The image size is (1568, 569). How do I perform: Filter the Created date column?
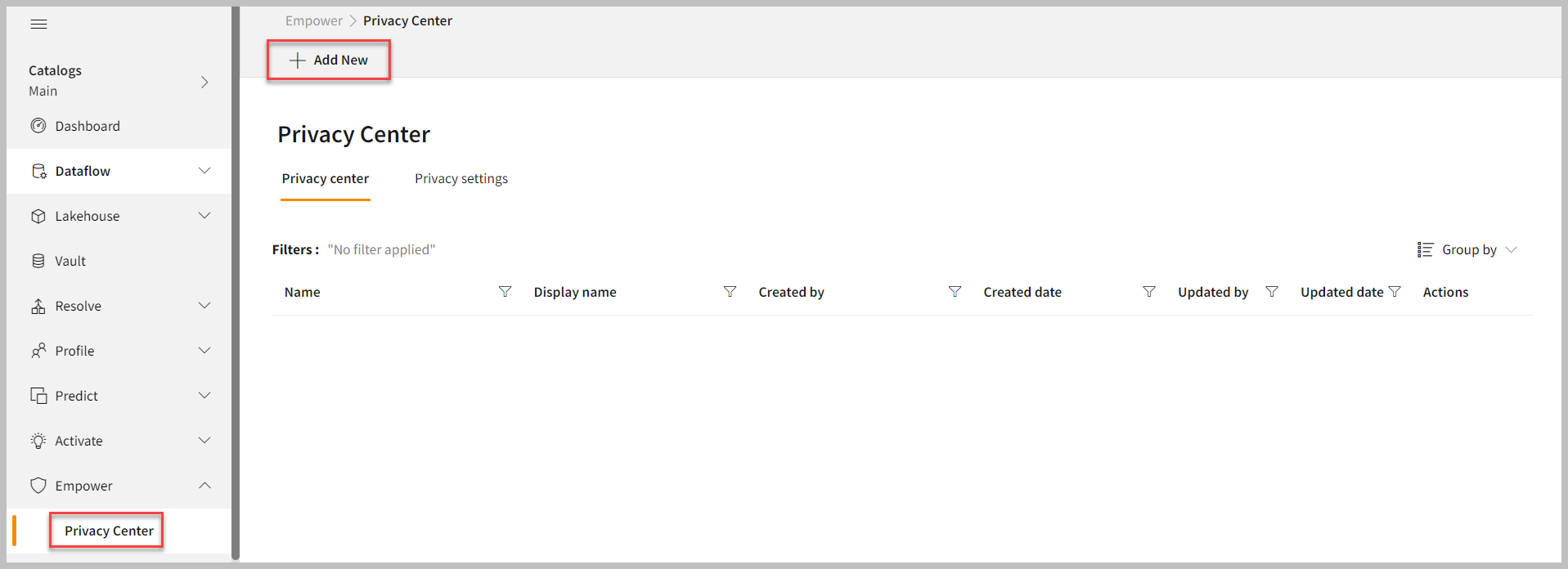click(x=1148, y=292)
